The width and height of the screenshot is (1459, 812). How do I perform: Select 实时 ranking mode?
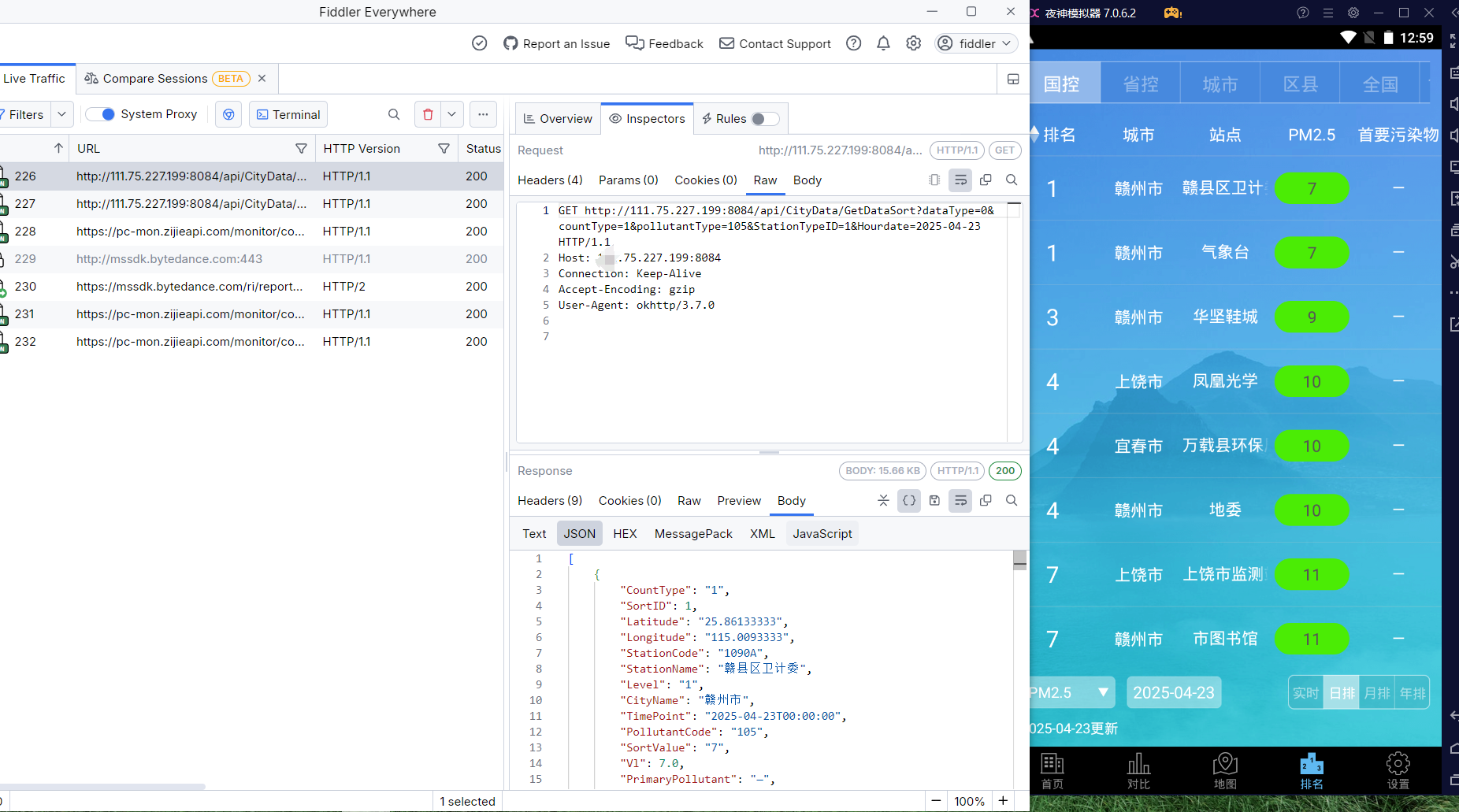click(x=1305, y=693)
